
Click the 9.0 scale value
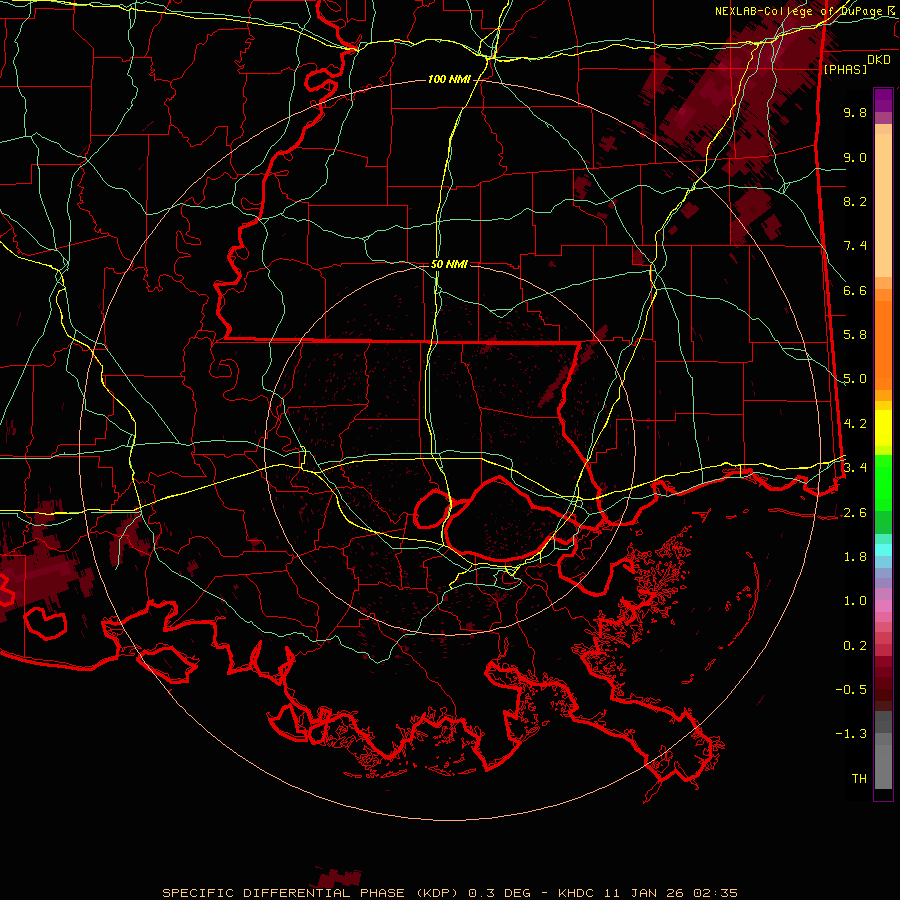(855, 157)
